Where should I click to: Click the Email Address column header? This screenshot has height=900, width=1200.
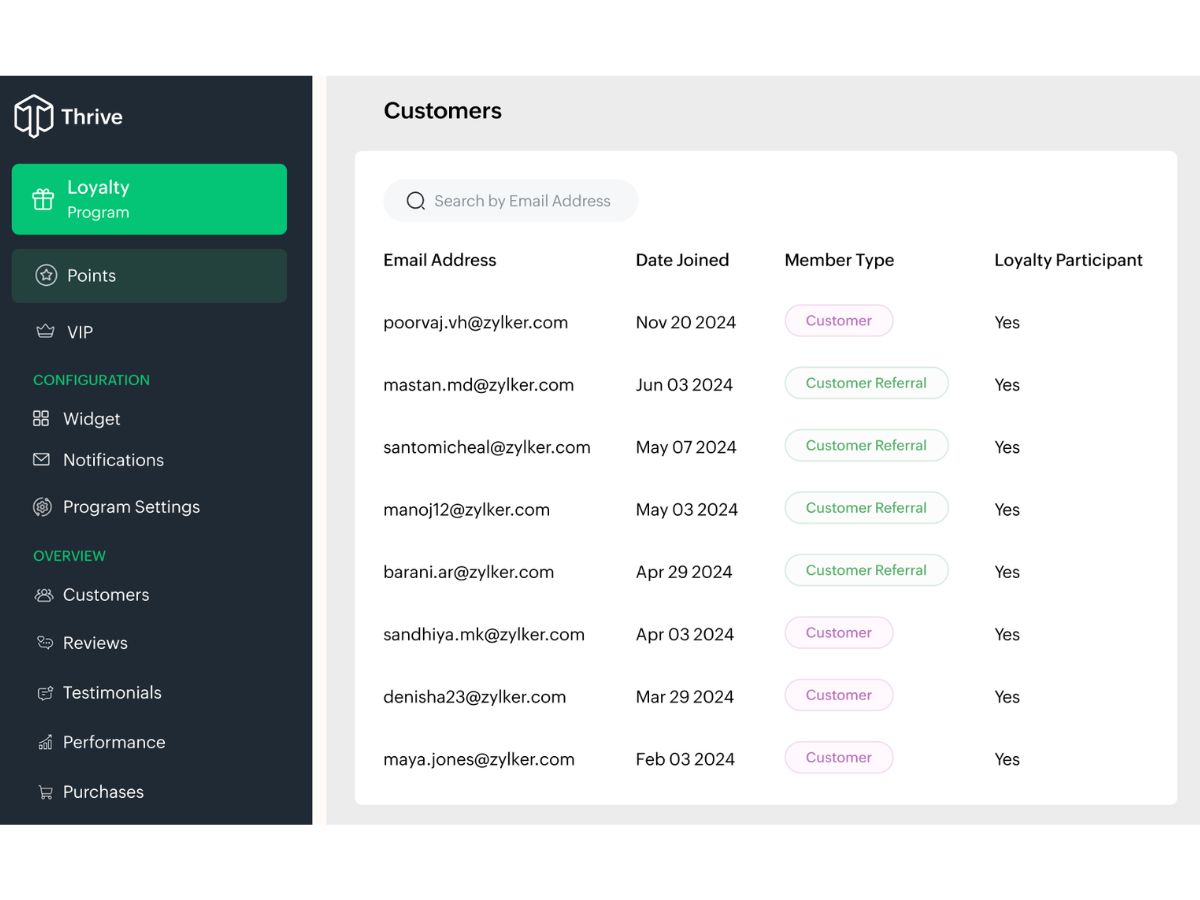pos(440,260)
